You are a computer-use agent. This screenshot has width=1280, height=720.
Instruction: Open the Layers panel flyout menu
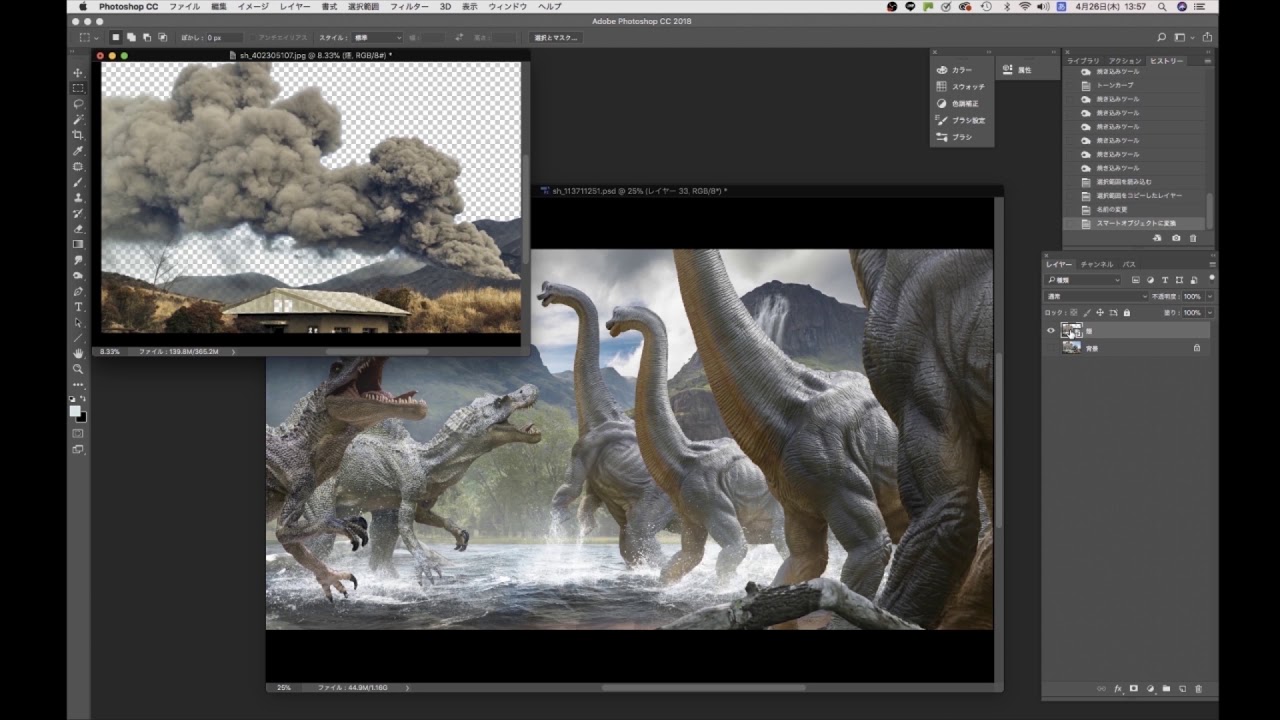1212,264
